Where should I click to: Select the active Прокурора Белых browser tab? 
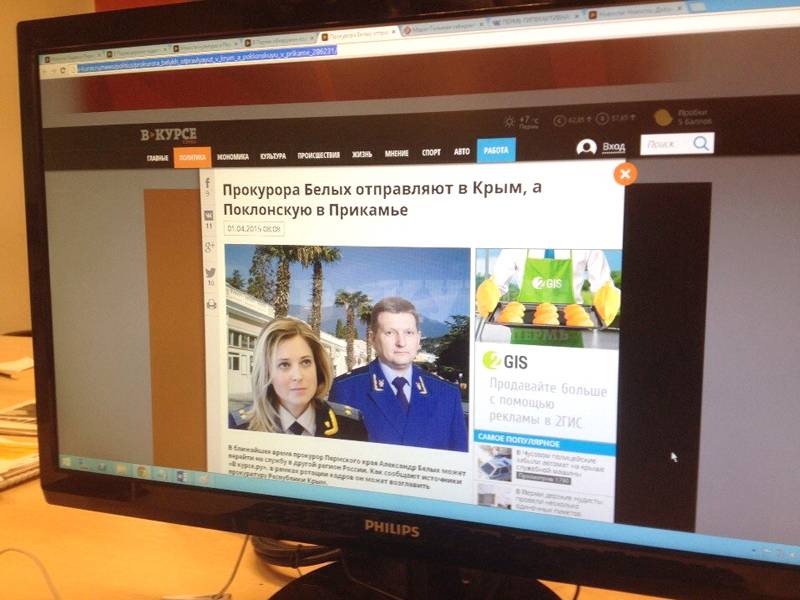(359, 36)
